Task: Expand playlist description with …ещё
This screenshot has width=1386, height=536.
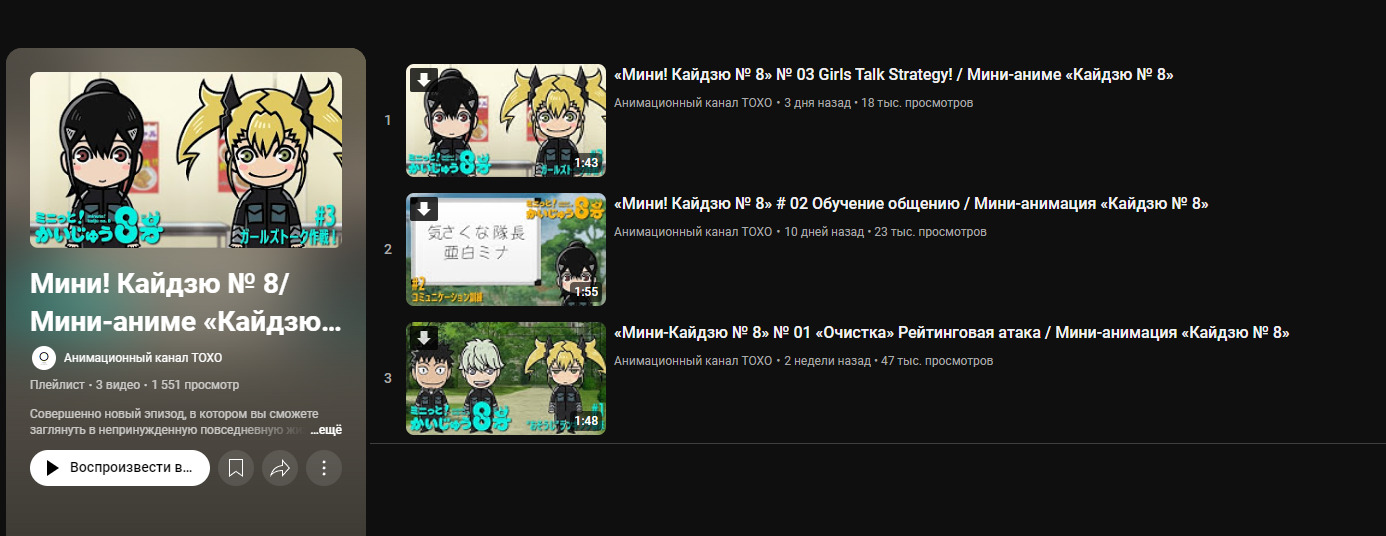Action: tap(326, 430)
